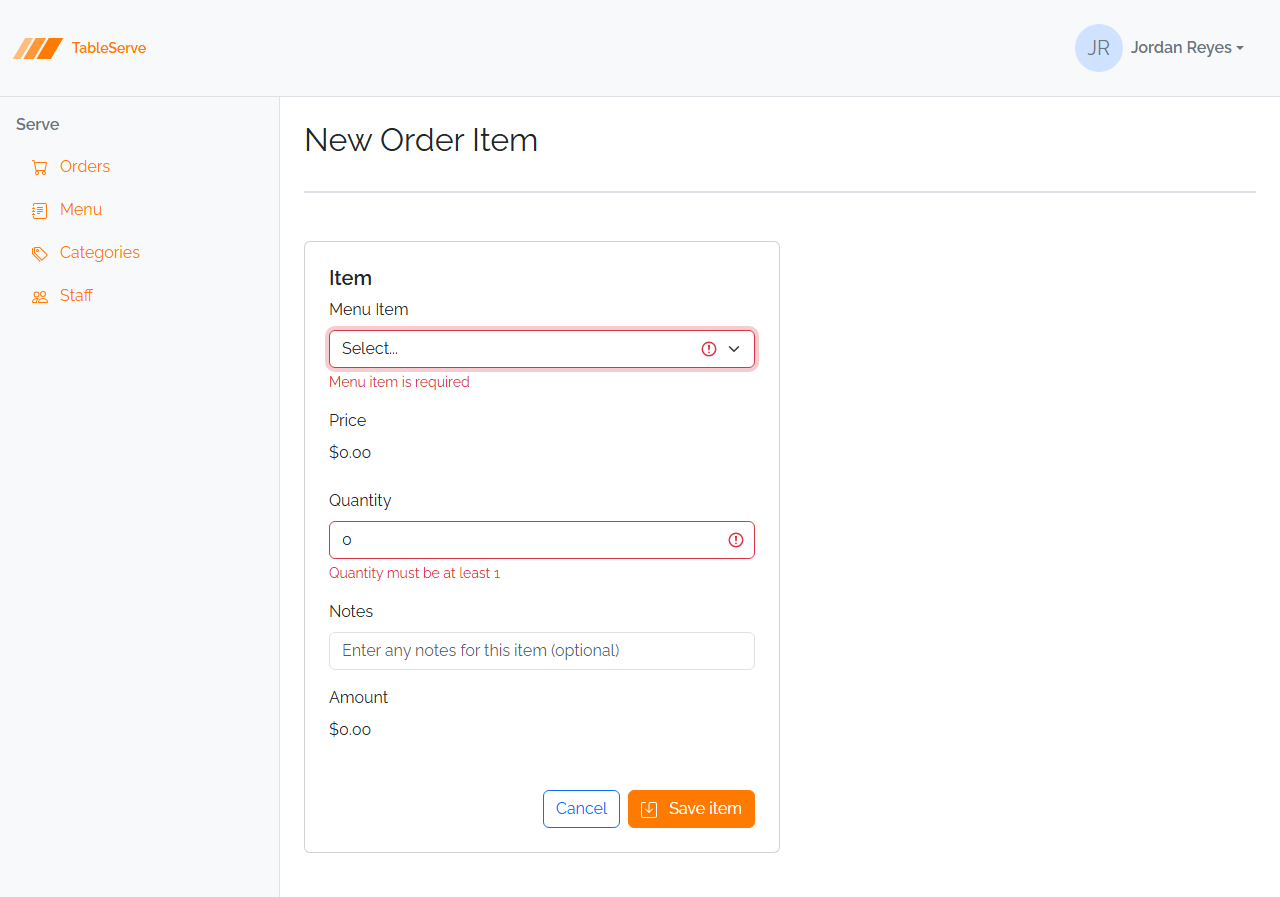This screenshot has height=897, width=1280.
Task: Focus the Quantity input field
Action: click(x=542, y=540)
